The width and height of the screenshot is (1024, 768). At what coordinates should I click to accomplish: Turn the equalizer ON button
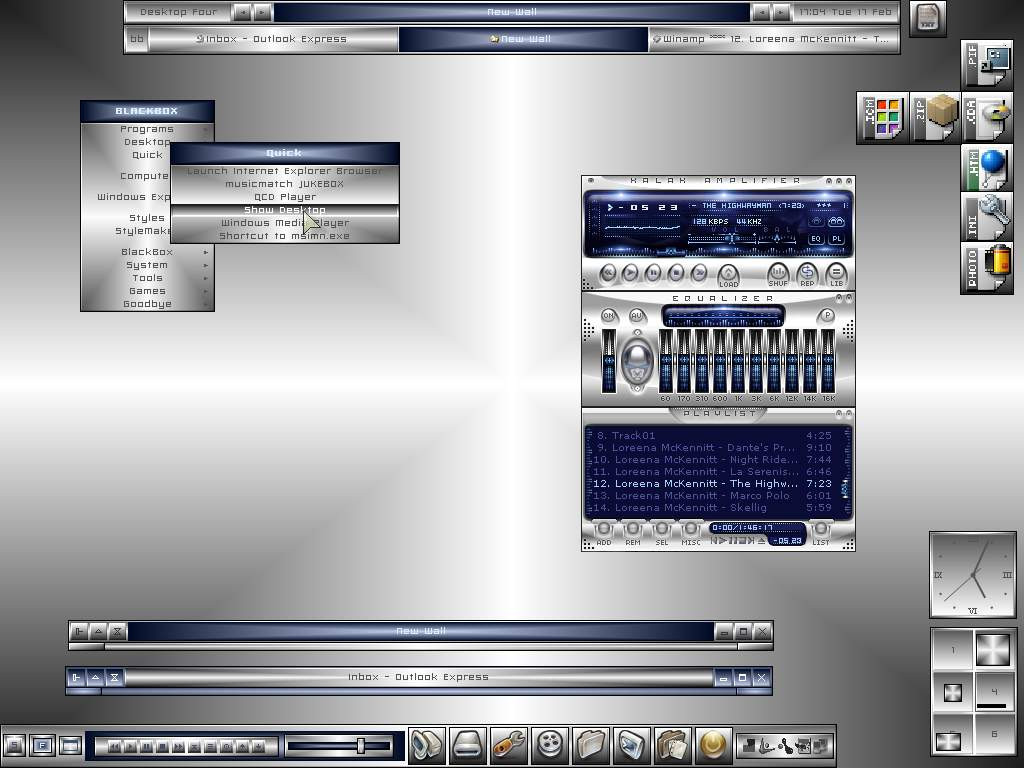609,315
